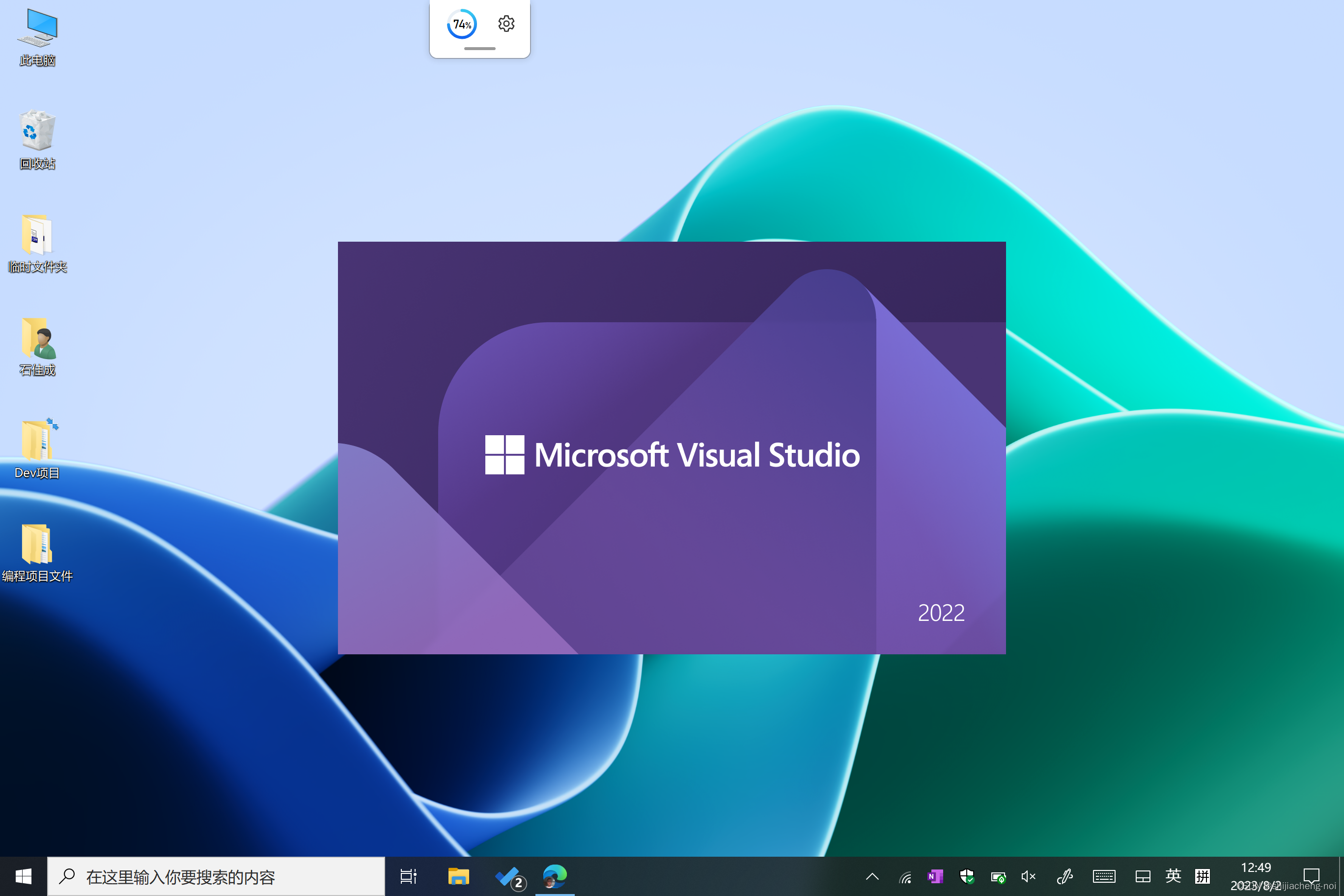Screen dimensions: 1344x896
Task: Open the Windows Security shield tray icon
Action: [x=967, y=876]
